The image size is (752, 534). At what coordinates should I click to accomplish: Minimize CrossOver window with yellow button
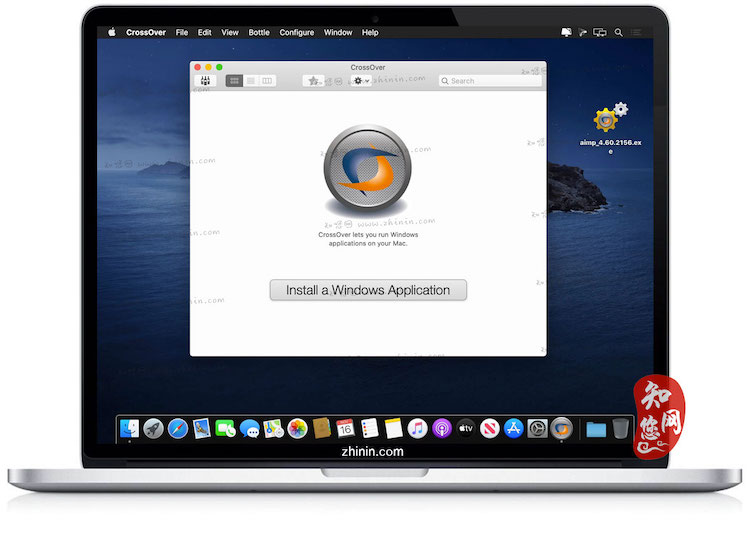[208, 67]
